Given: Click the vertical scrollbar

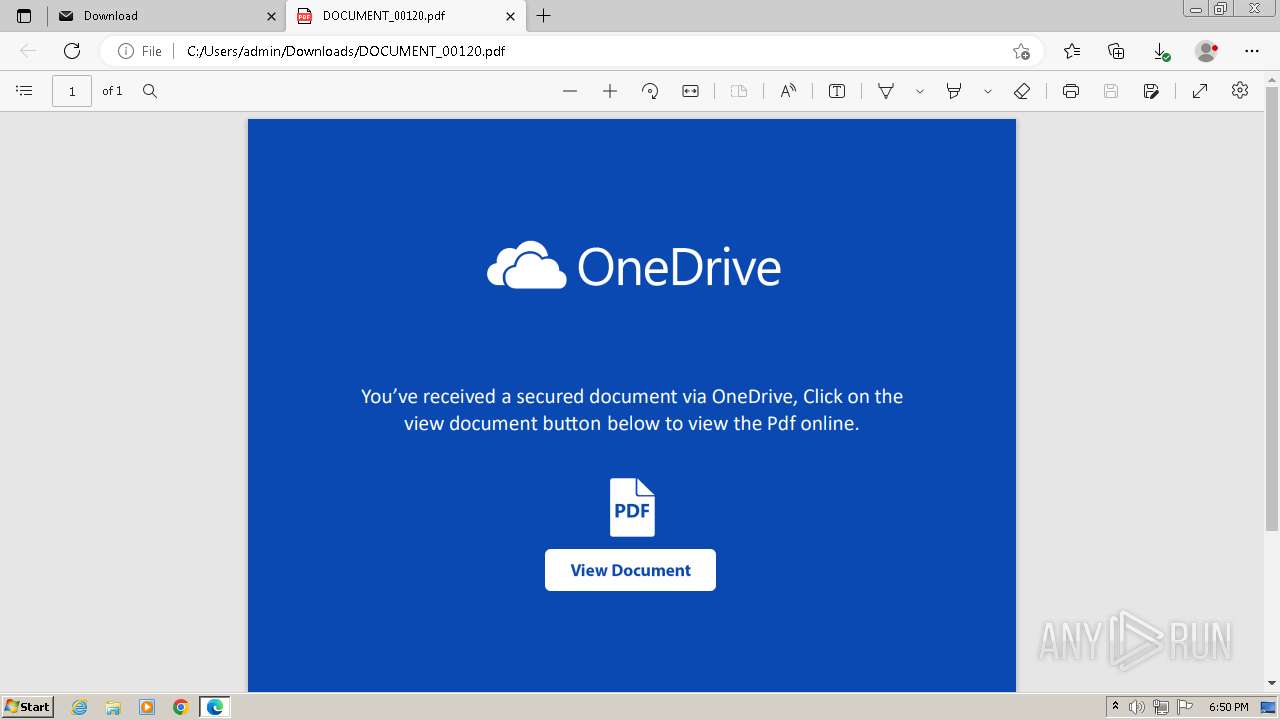Looking at the screenshot, I should coord(1272,310).
